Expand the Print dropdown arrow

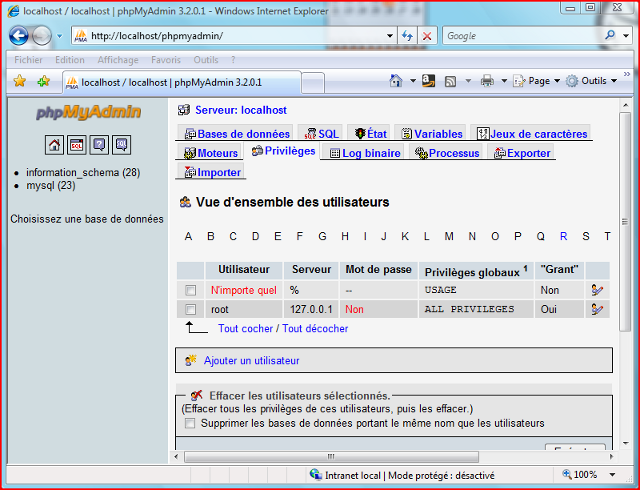tap(504, 81)
